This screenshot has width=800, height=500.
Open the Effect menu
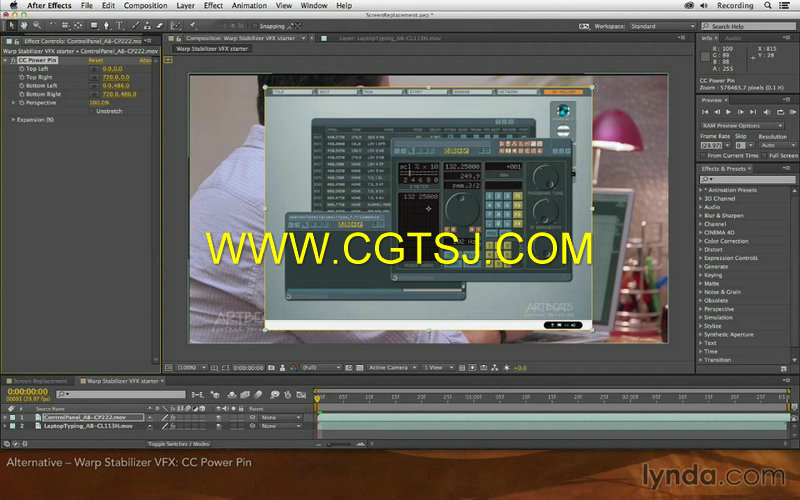point(213,6)
